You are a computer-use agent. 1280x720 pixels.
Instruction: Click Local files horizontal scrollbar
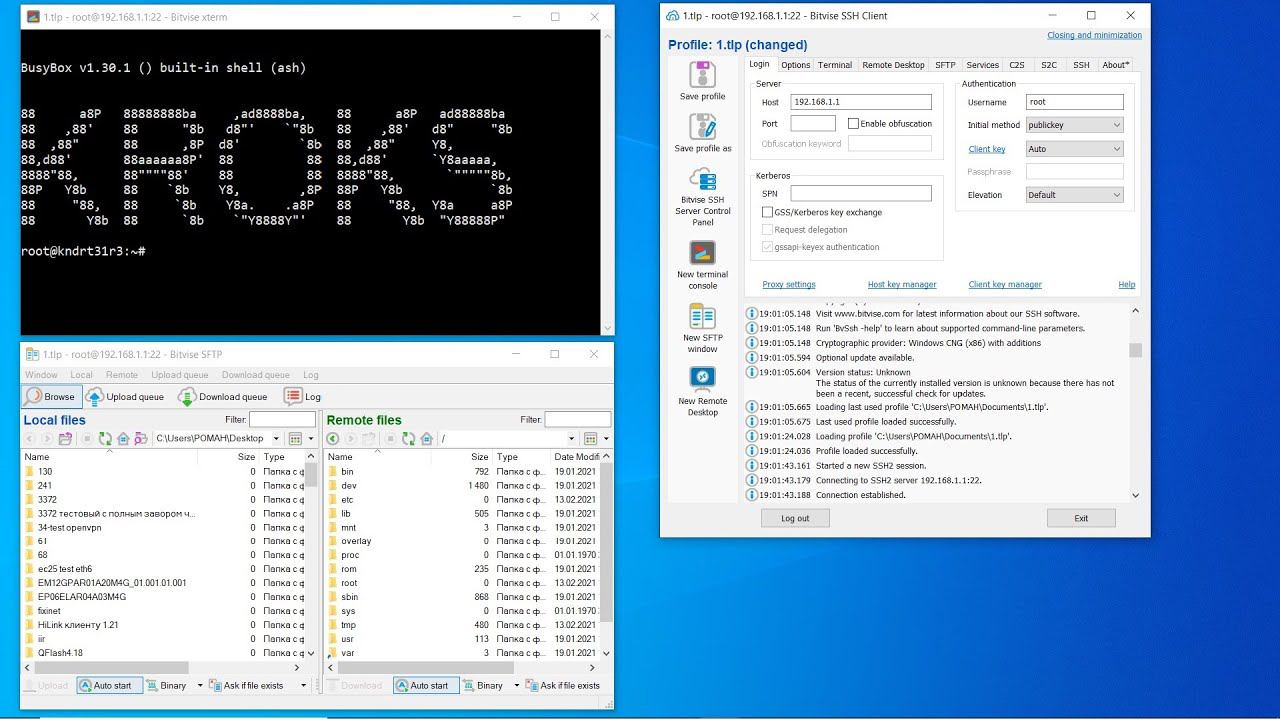(x=160, y=667)
